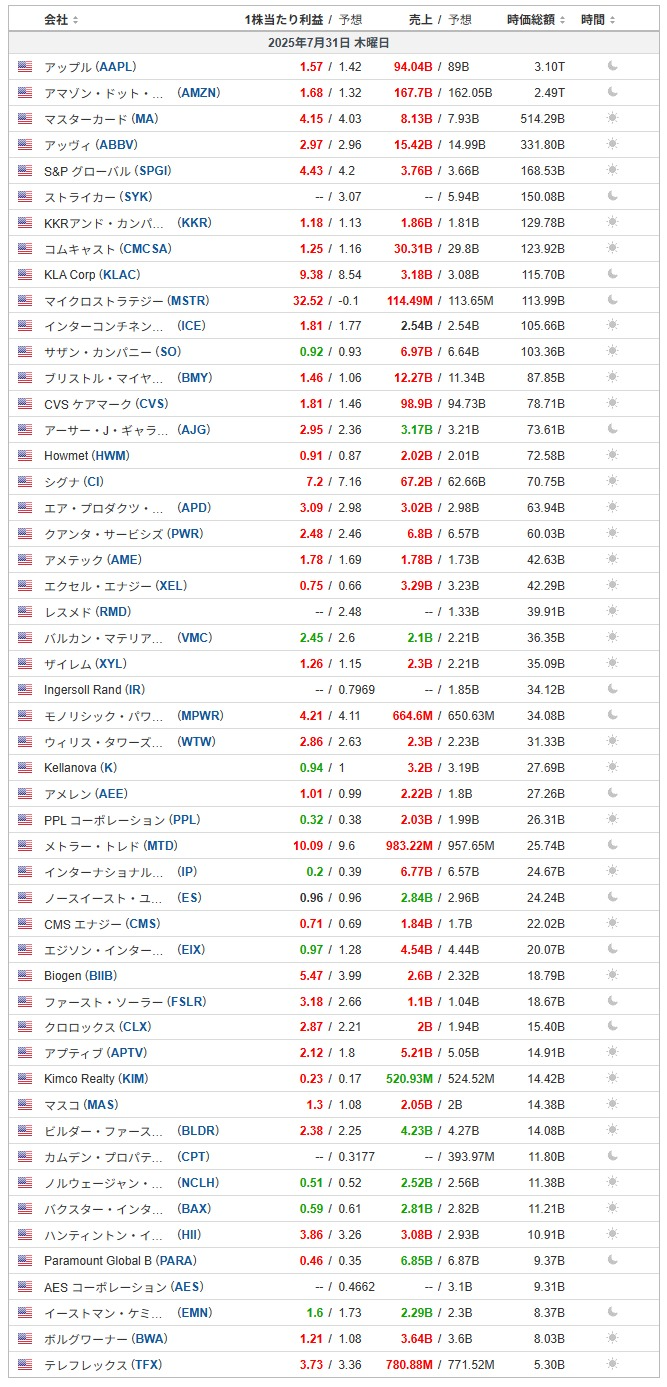Click the moon icon in First Solar (FSLR) row

click(x=613, y=1001)
